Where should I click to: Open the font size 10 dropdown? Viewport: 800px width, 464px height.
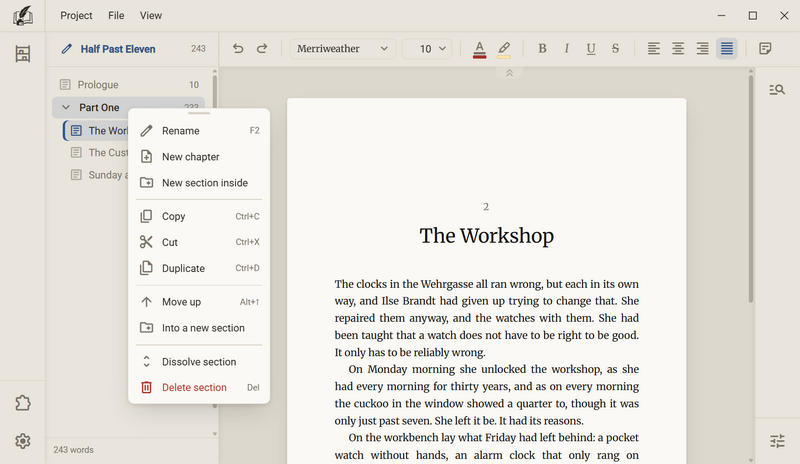427,48
